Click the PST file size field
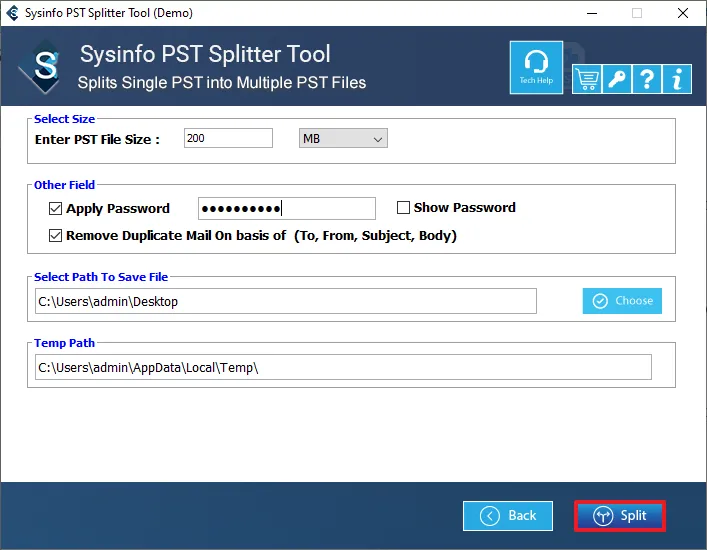 (x=228, y=139)
